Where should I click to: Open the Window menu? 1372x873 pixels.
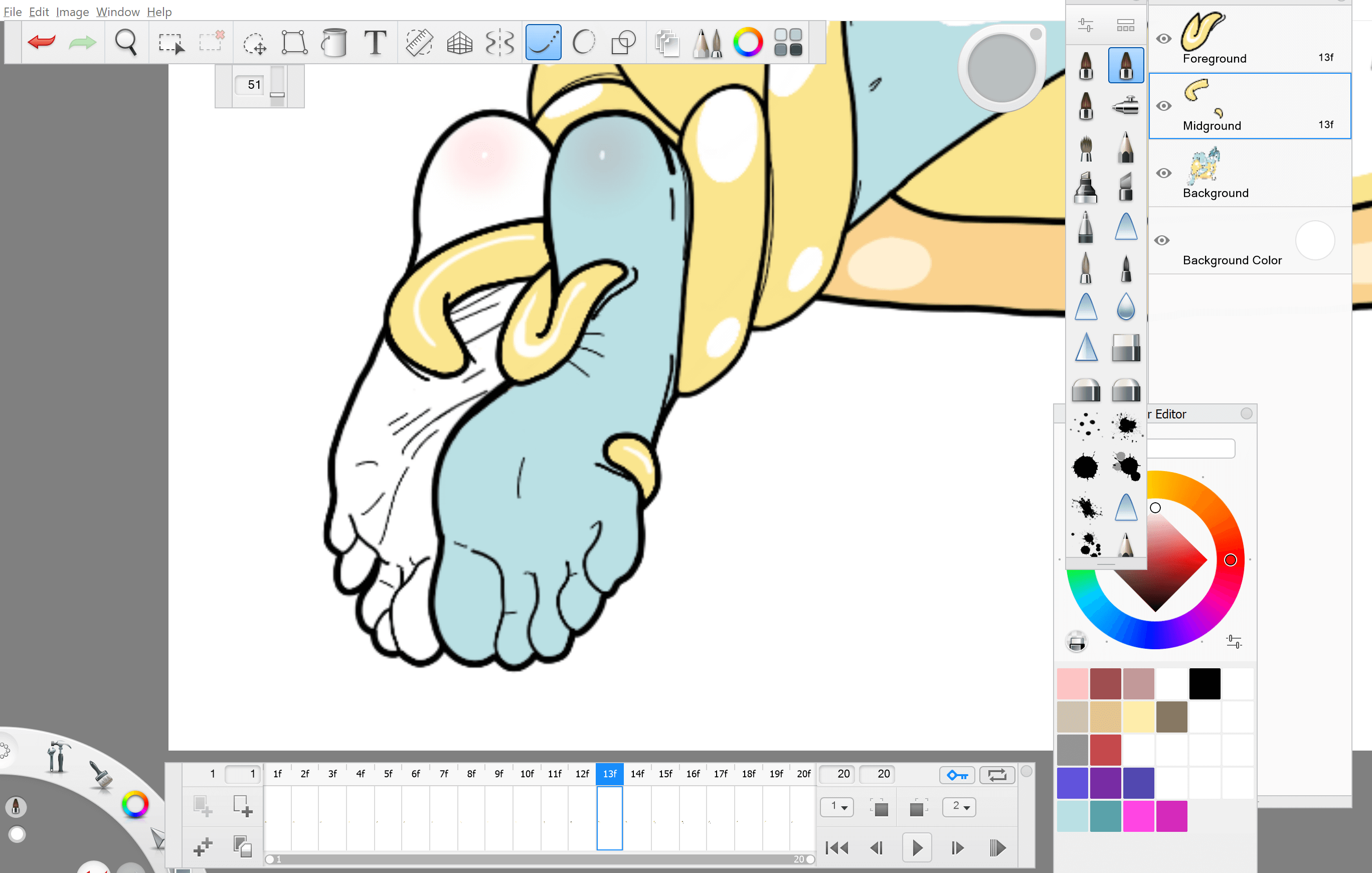(117, 12)
